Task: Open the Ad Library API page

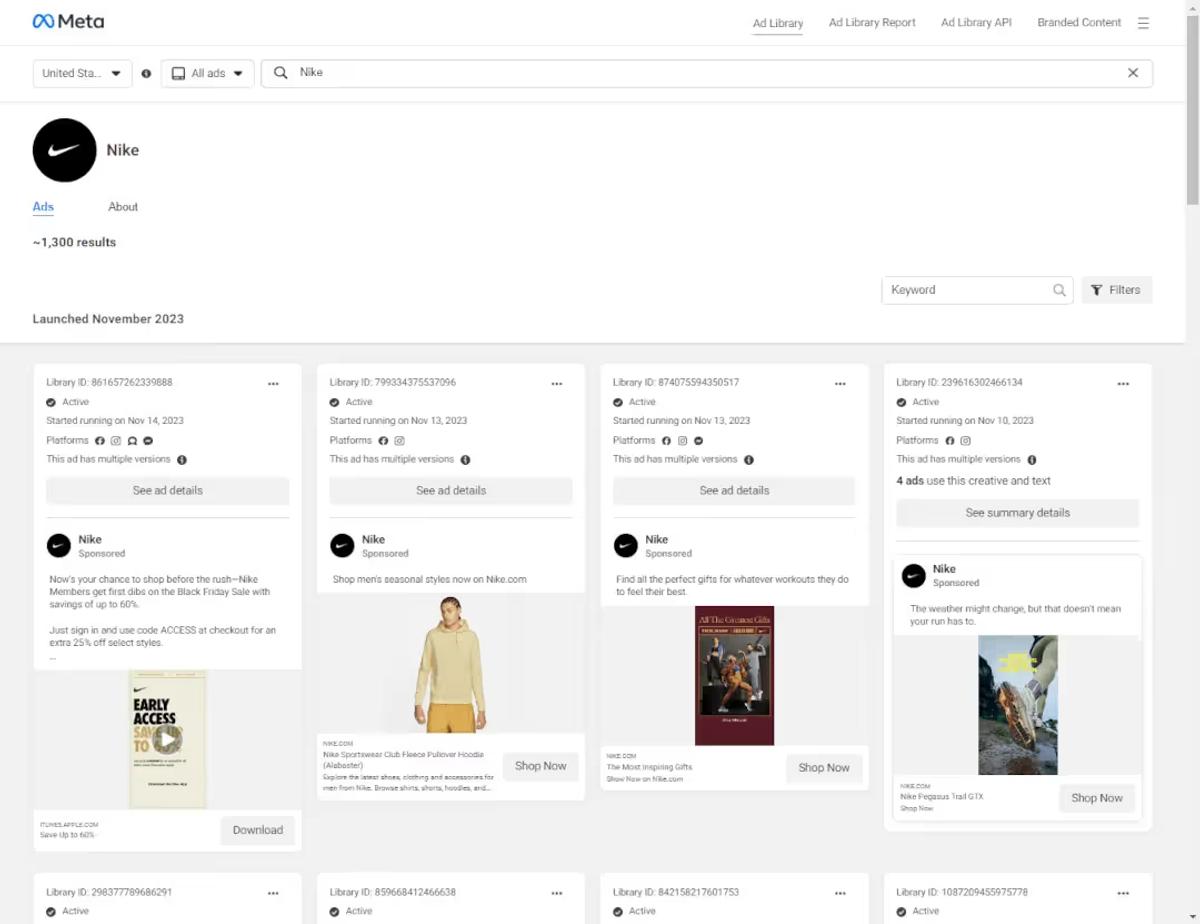Action: (x=976, y=22)
